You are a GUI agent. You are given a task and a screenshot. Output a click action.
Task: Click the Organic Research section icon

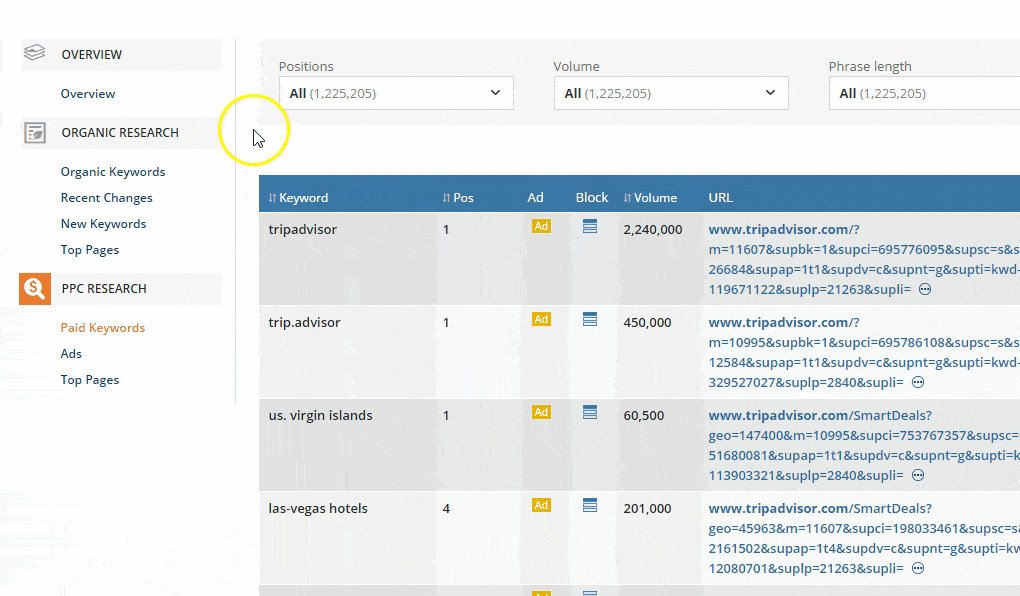tap(34, 133)
